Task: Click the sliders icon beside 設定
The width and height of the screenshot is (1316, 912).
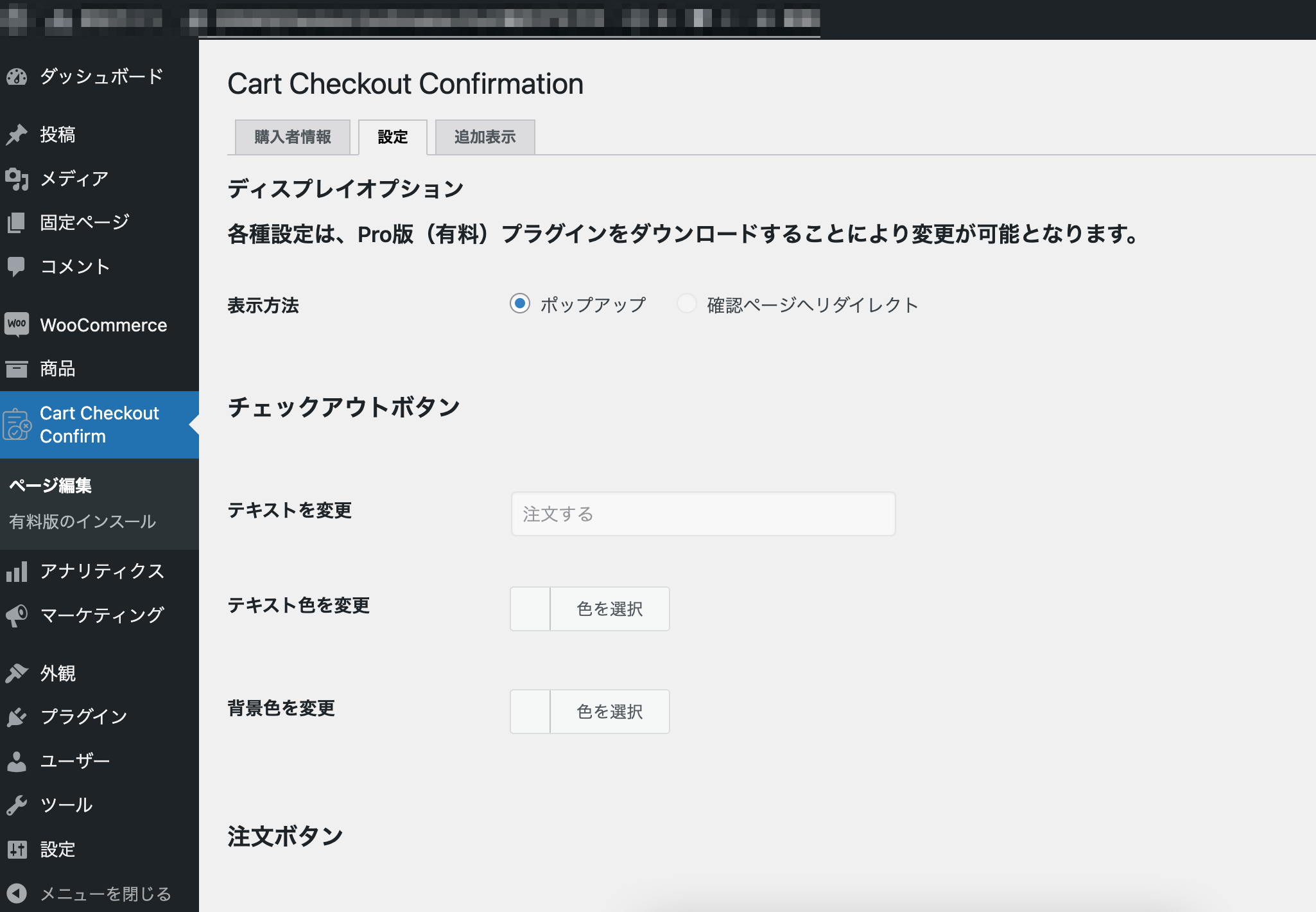Action: coord(17,849)
